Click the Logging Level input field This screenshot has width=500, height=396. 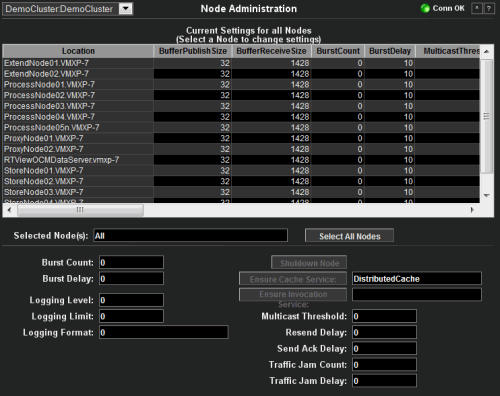click(131, 300)
